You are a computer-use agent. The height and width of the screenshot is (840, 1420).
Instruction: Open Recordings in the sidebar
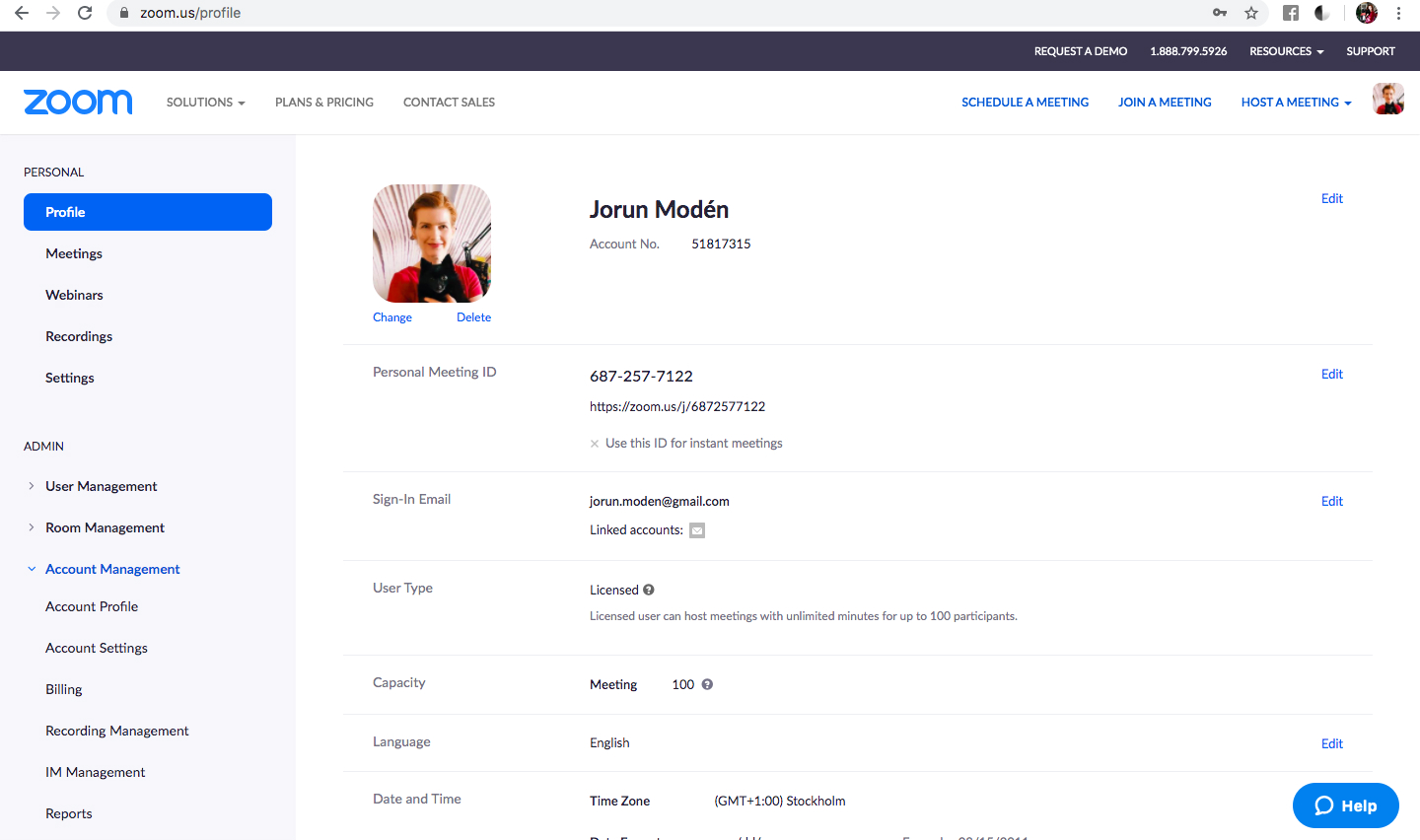[79, 336]
